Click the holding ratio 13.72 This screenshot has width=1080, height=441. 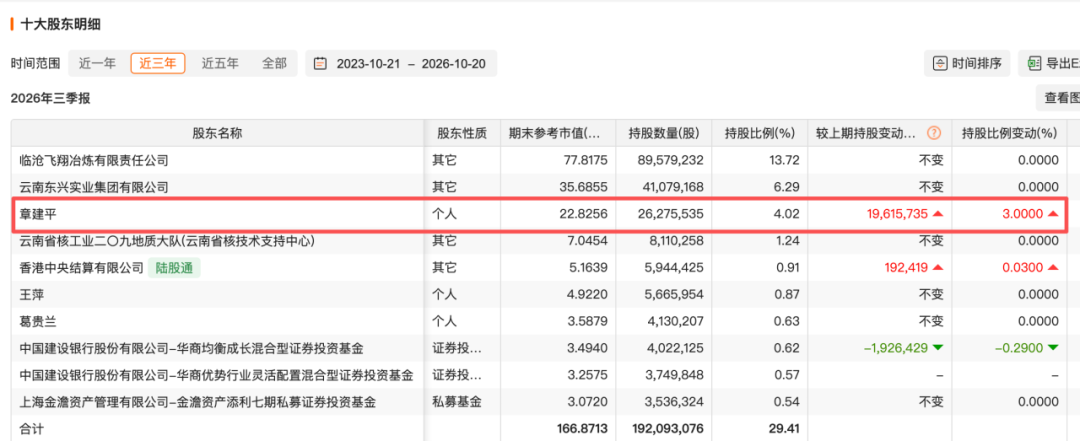[785, 161]
